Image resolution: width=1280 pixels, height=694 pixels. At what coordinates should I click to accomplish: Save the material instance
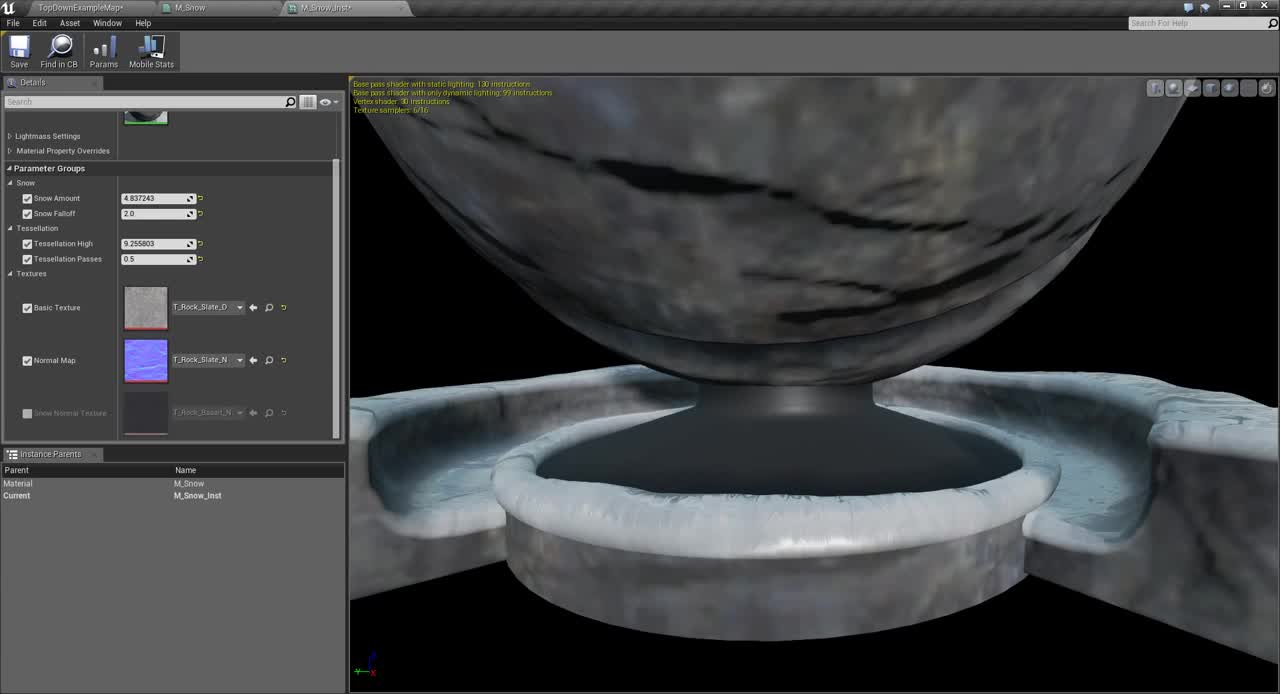[19, 51]
